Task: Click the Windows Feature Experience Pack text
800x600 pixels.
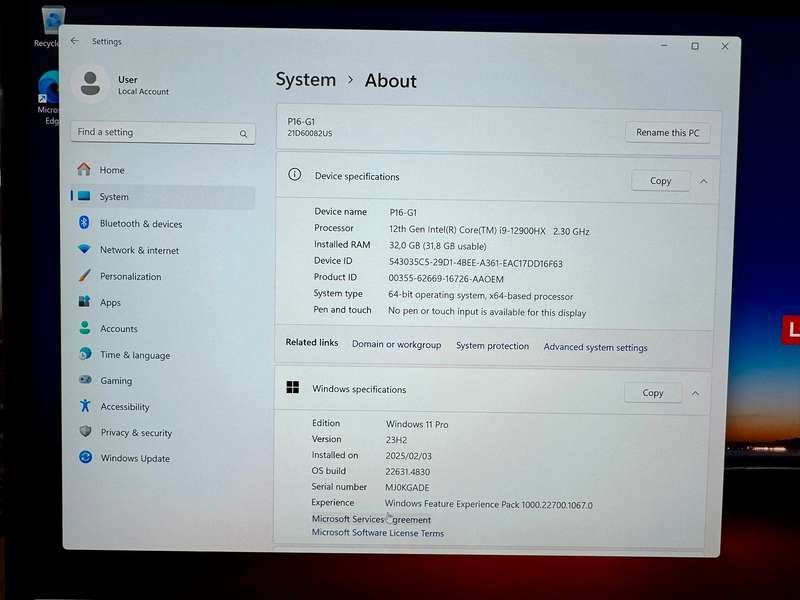Action: coord(489,504)
